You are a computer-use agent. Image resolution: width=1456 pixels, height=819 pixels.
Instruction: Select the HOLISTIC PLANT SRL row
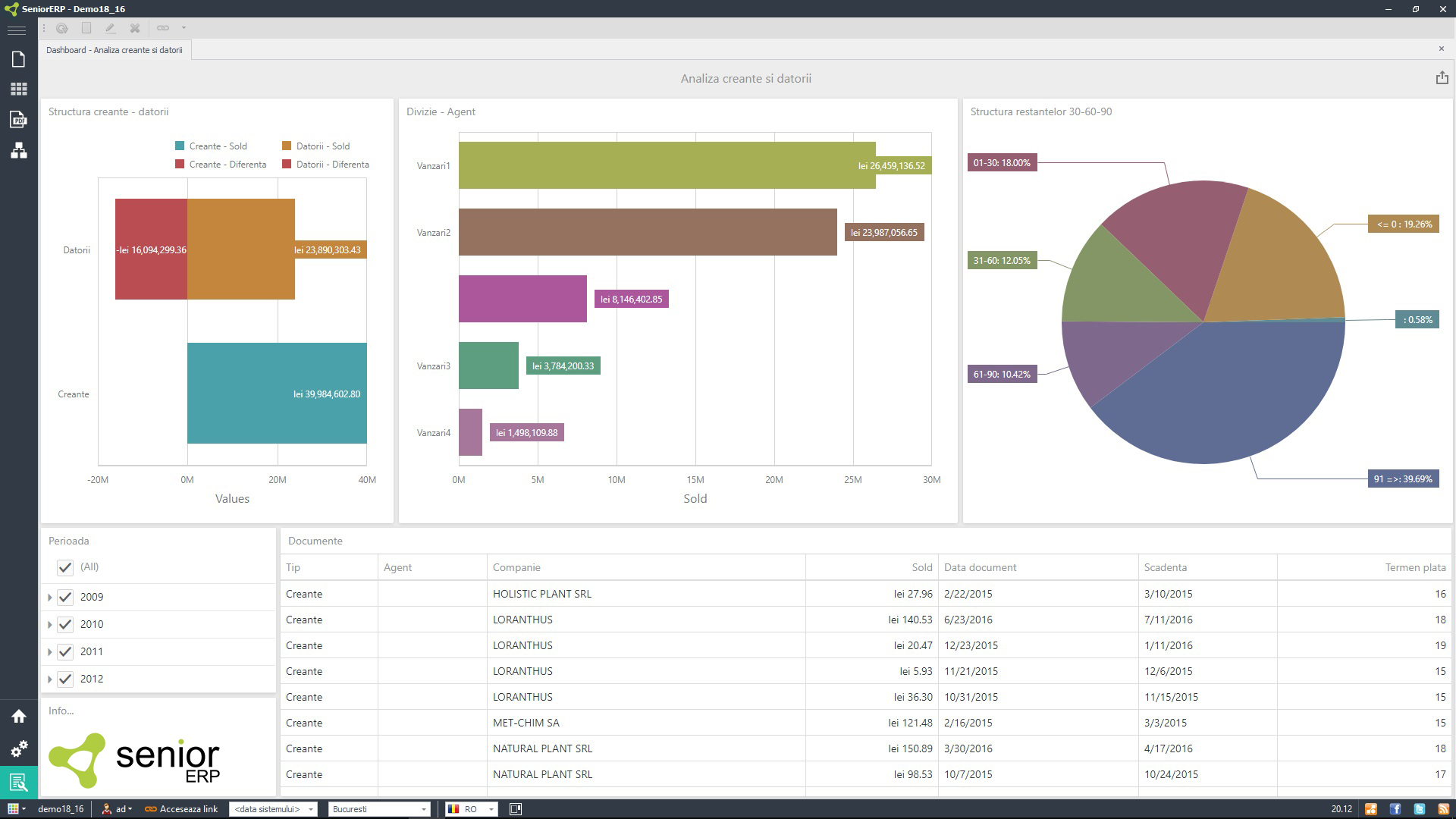[x=865, y=594]
